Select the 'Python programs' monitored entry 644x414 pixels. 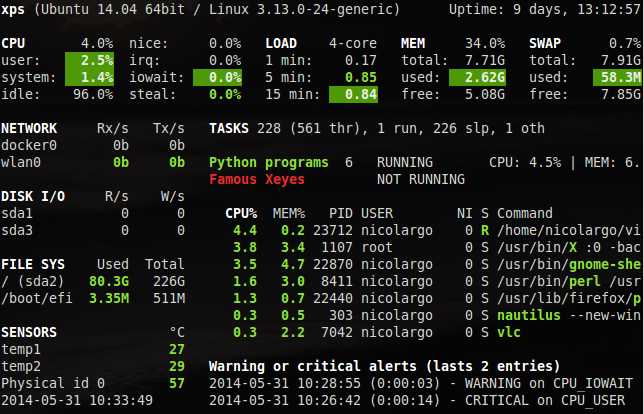[x=269, y=162]
